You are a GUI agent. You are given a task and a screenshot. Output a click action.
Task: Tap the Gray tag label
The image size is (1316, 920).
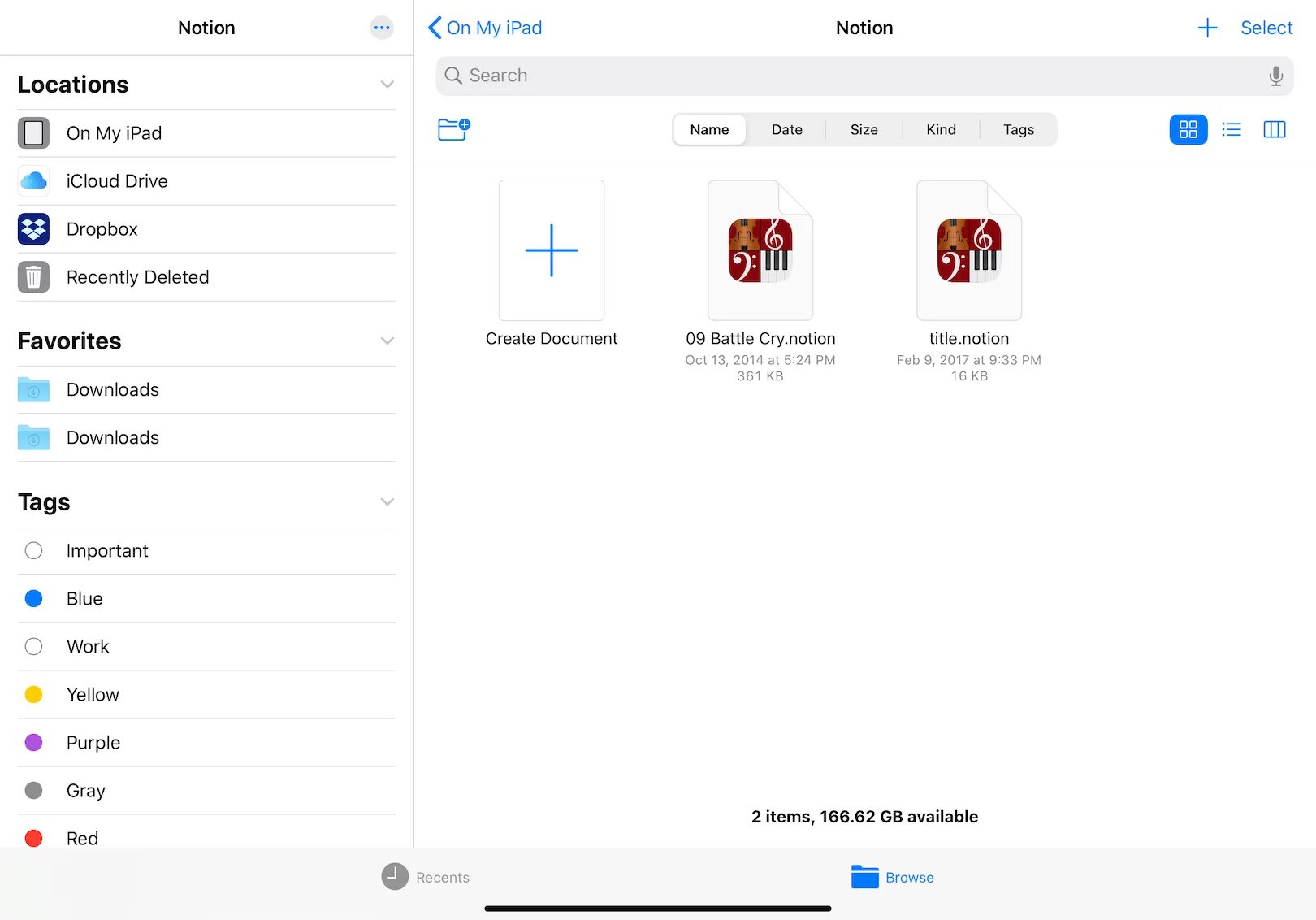coord(86,791)
